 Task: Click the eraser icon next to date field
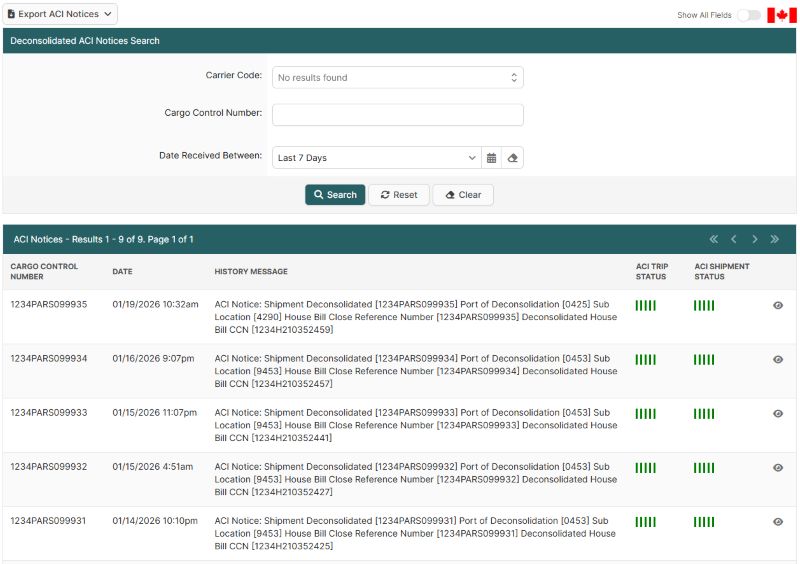pyautogui.click(x=513, y=158)
